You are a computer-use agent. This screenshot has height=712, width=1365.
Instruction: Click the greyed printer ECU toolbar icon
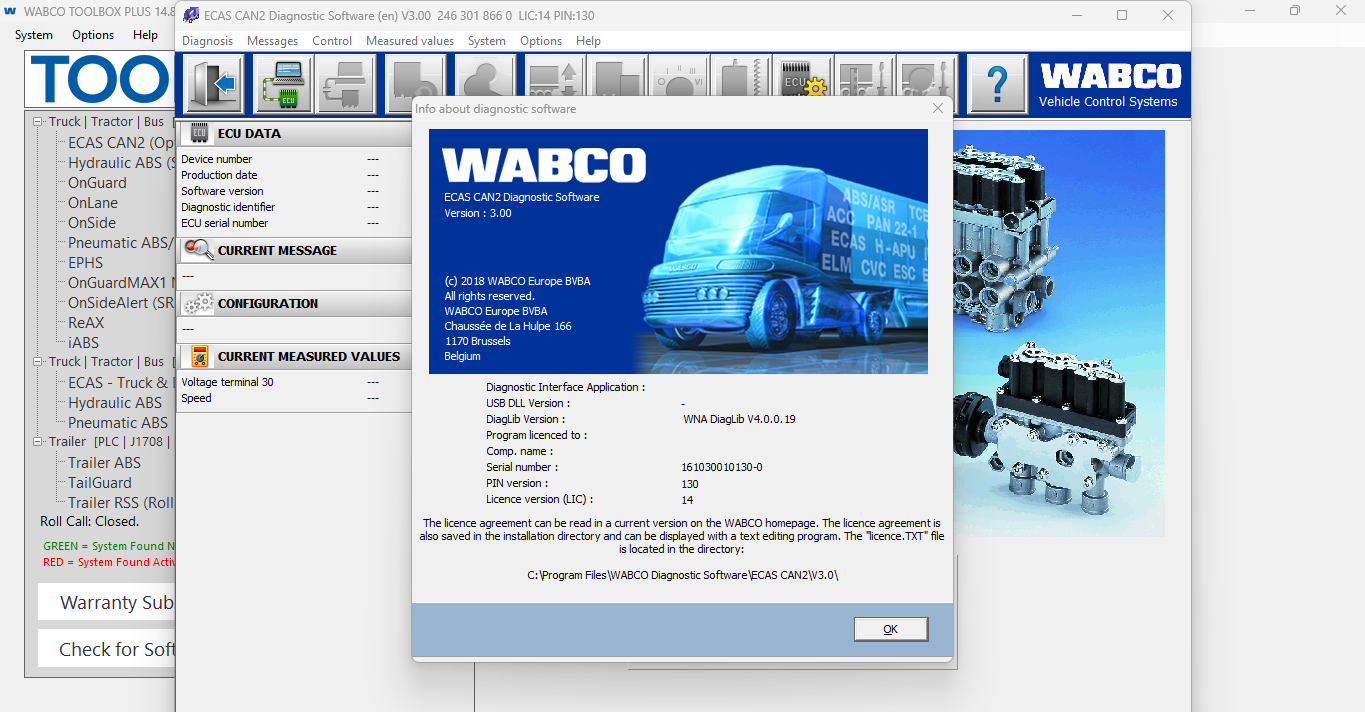(x=347, y=83)
